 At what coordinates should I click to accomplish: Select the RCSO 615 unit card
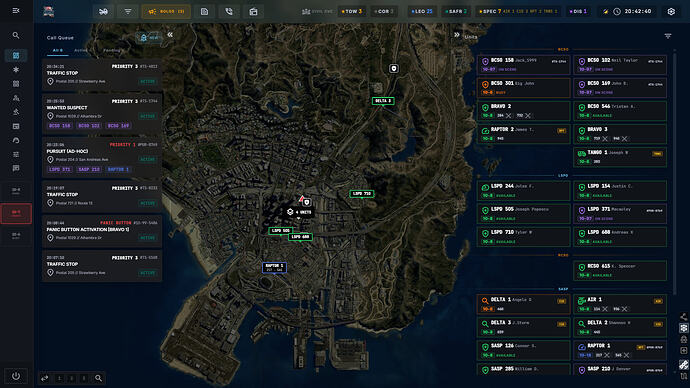coord(620,271)
